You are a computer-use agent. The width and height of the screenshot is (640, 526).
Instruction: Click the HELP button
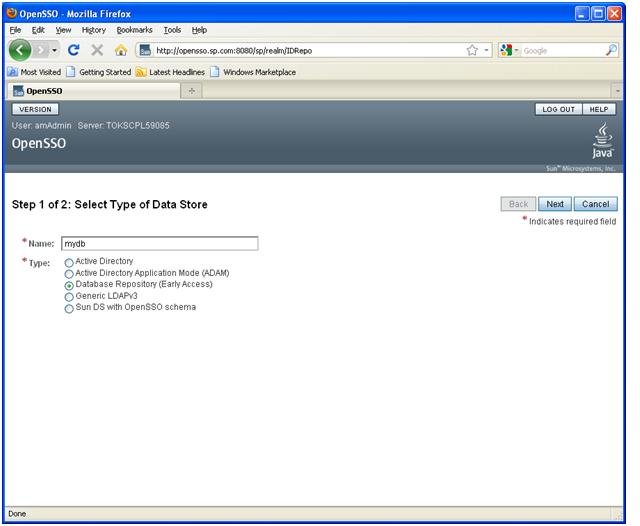(599, 109)
